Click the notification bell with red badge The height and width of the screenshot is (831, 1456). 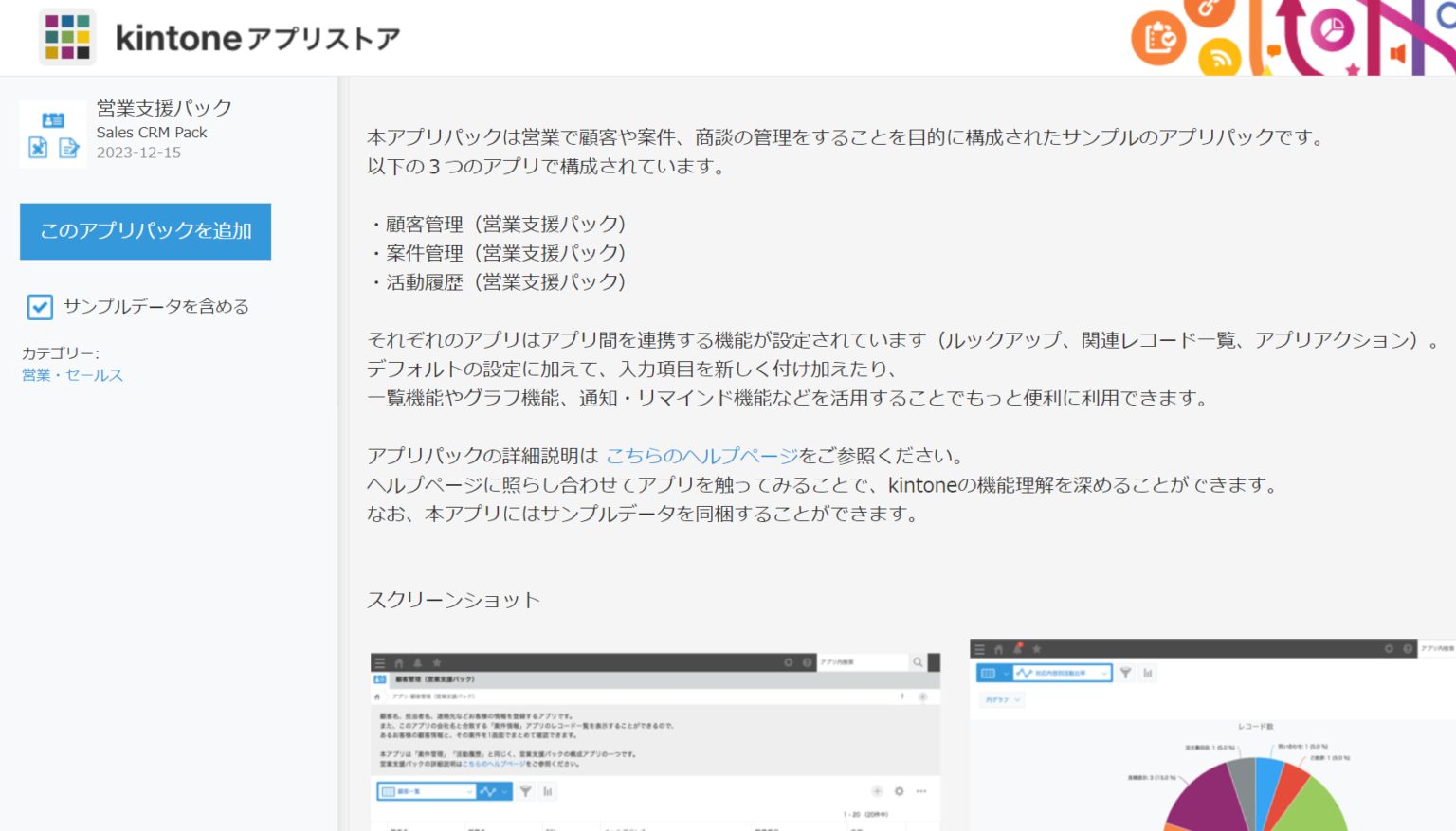(1017, 649)
